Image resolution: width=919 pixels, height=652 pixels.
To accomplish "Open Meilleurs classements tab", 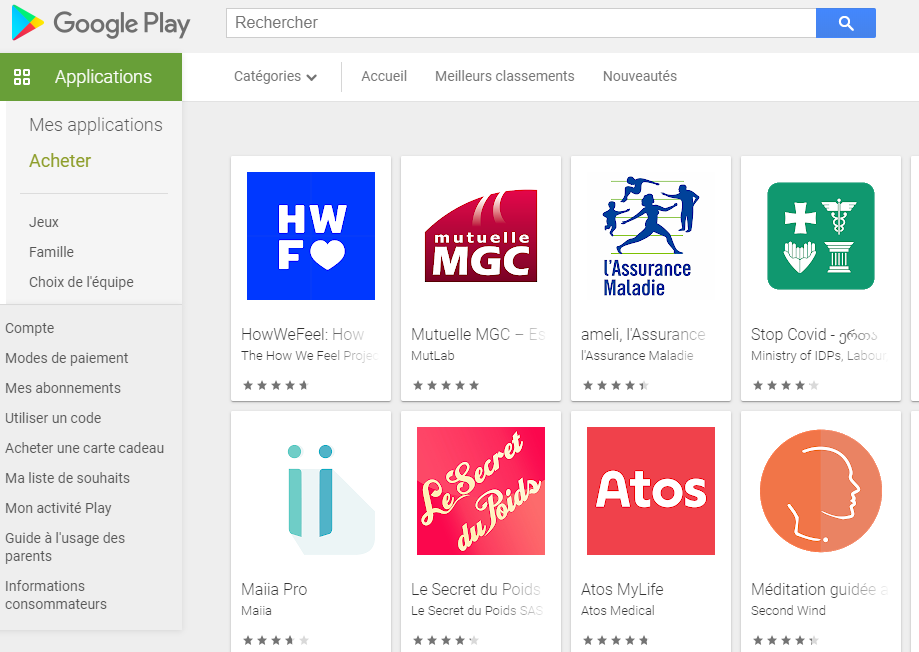I will [x=505, y=76].
